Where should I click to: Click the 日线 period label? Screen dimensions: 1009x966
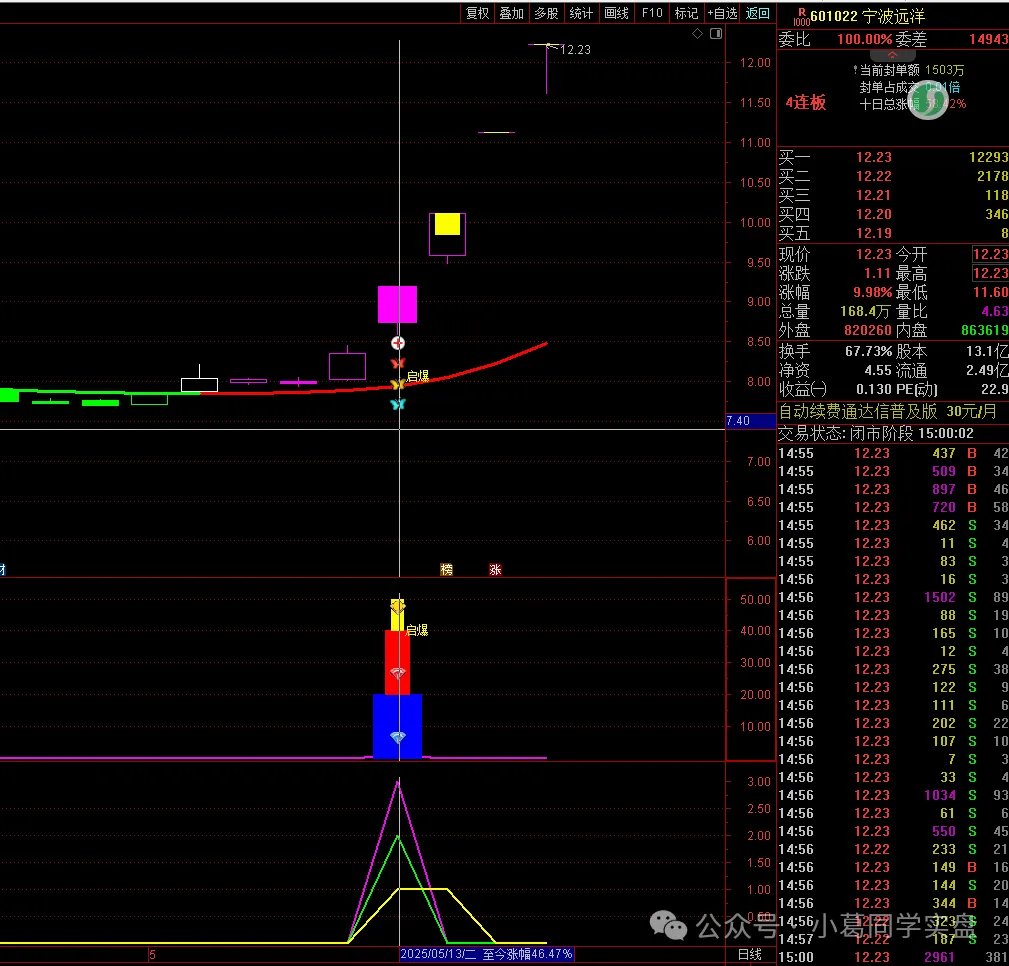[x=749, y=955]
